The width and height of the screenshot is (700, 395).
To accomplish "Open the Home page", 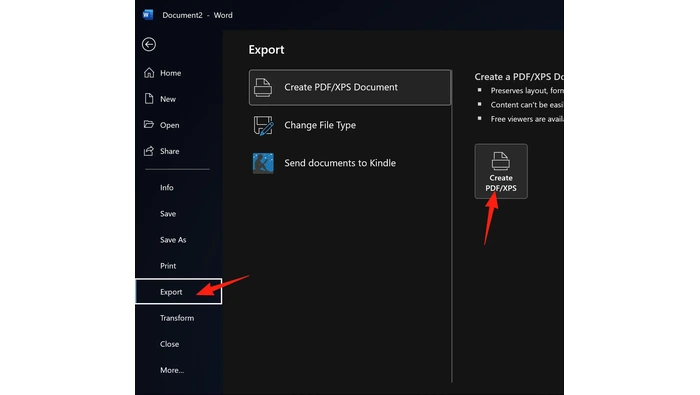I will 171,73.
